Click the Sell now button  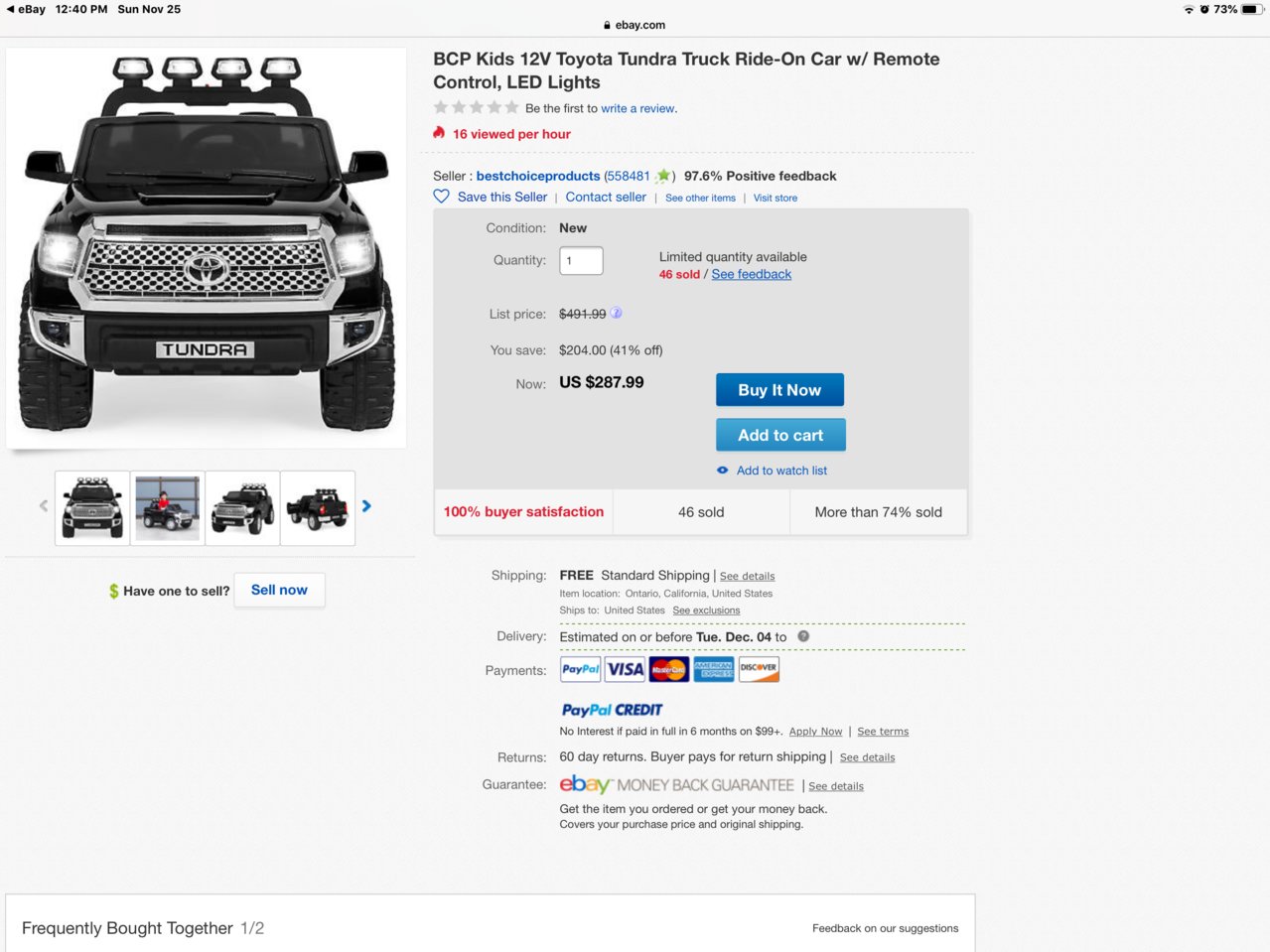[279, 590]
